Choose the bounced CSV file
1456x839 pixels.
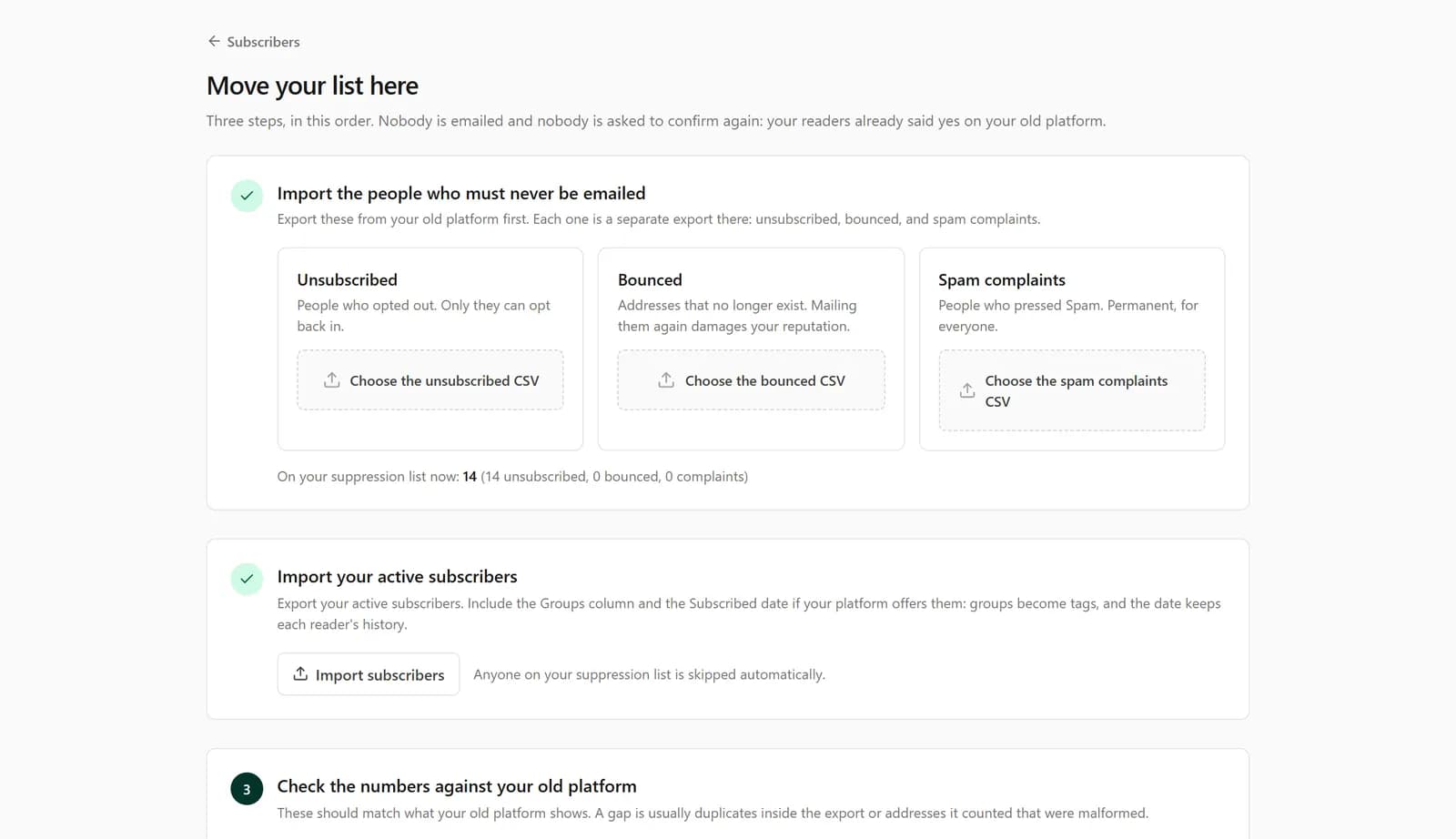click(751, 380)
